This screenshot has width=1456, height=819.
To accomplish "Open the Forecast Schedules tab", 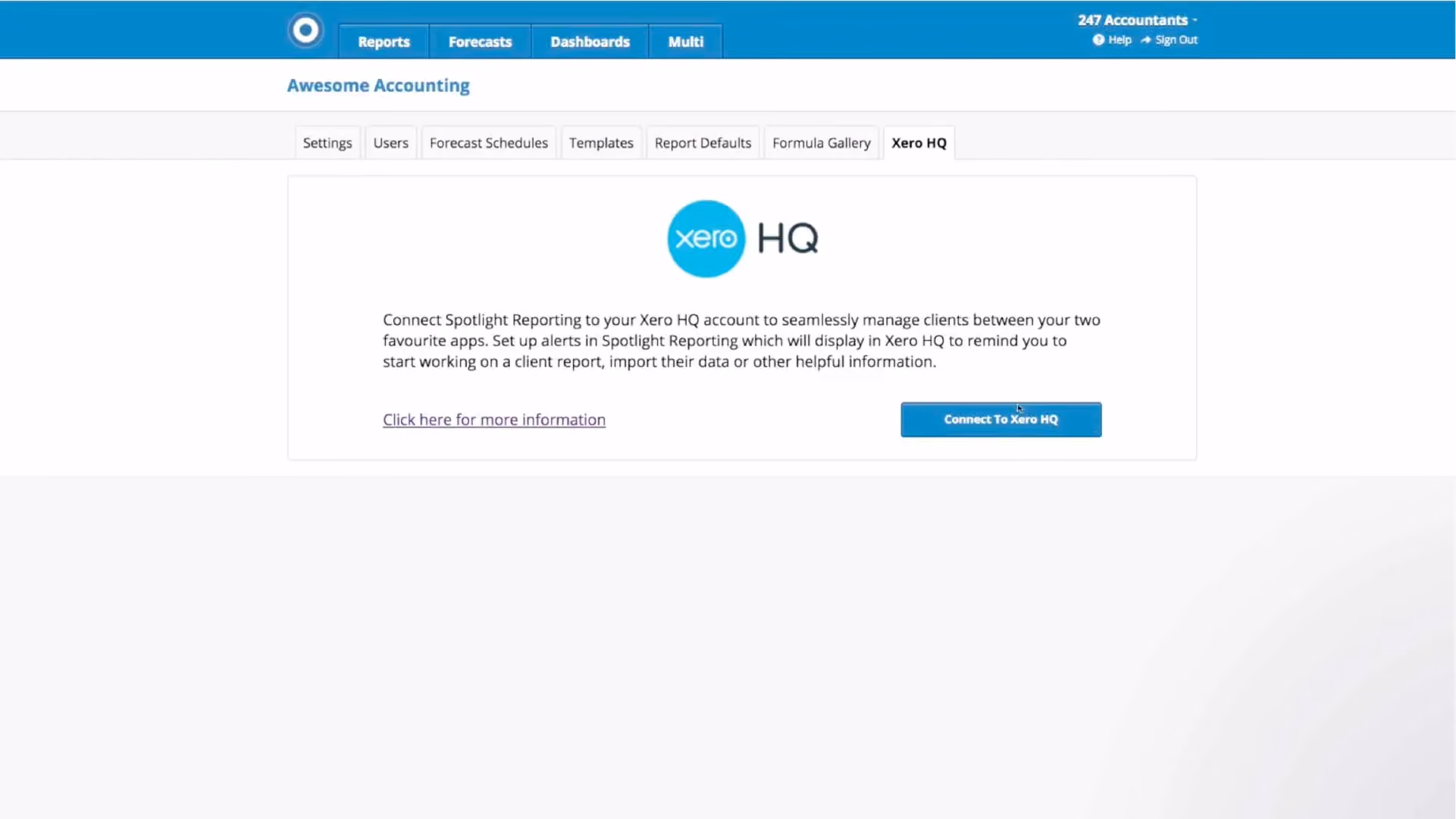I will (x=489, y=143).
